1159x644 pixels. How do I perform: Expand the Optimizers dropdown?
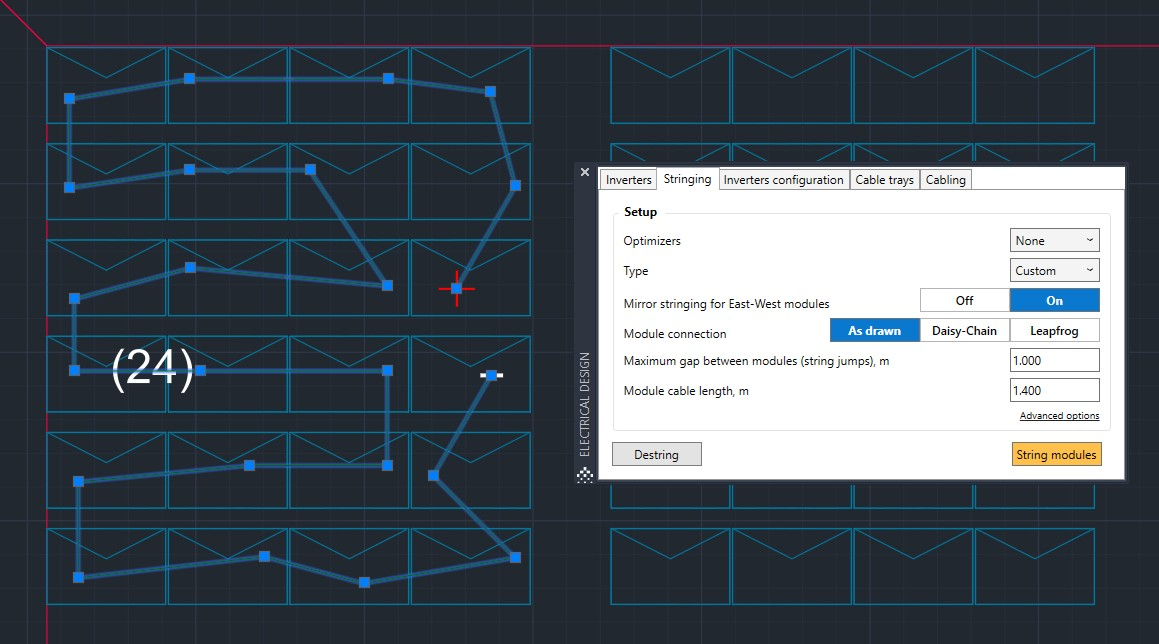(1054, 240)
